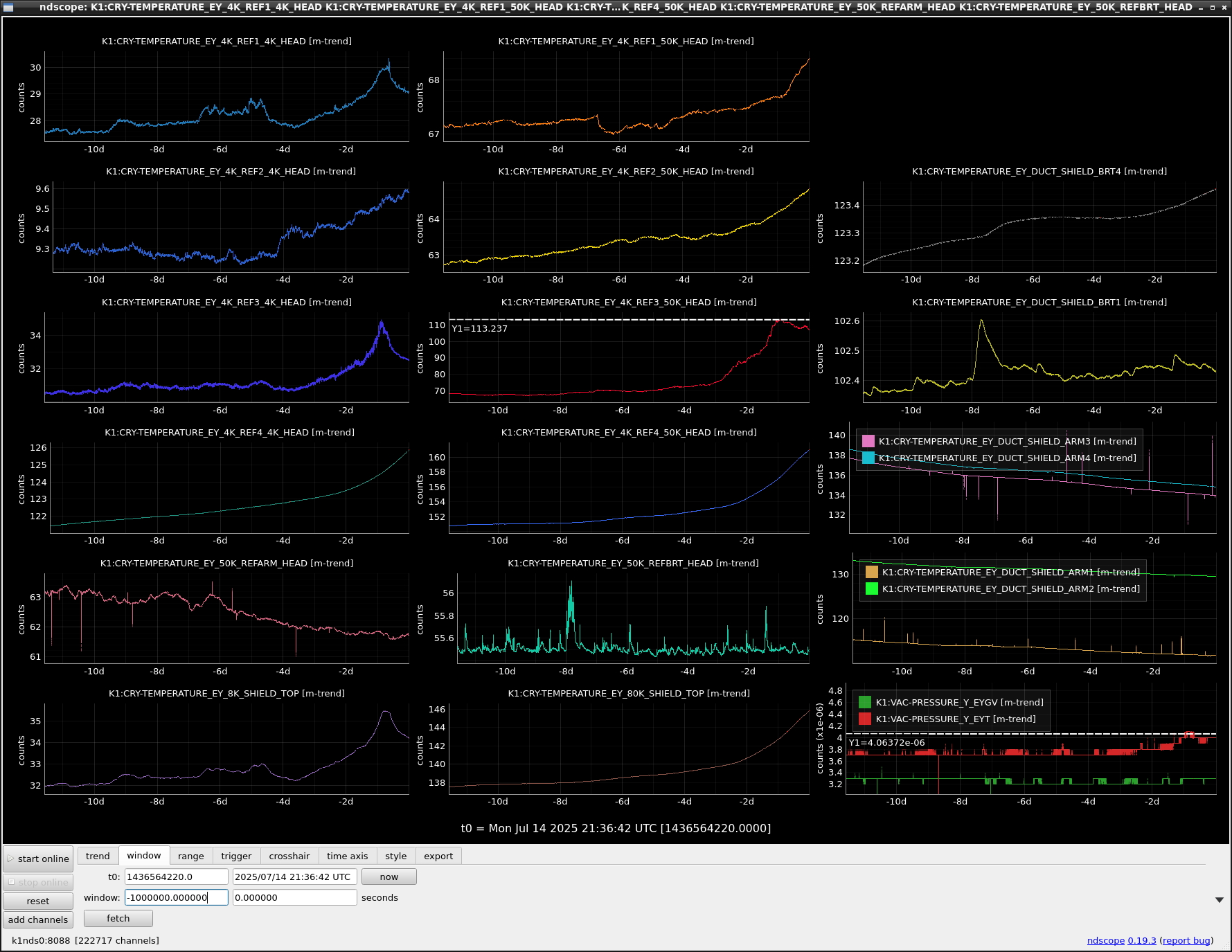This screenshot has height=952, width=1232.
Task: Click the EY_80K_SHIELD_TOP plot title
Action: [629, 693]
